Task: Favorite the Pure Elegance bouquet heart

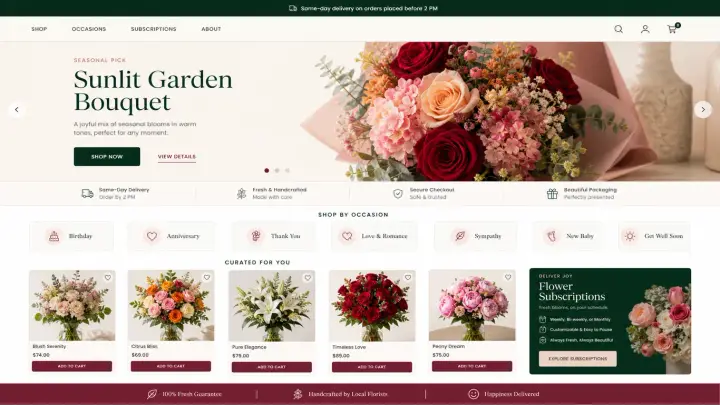Action: pyautogui.click(x=308, y=278)
